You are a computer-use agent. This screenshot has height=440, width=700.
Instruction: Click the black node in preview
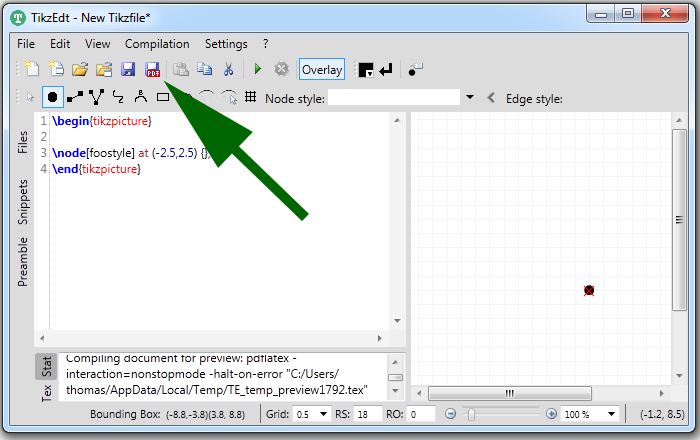[589, 291]
